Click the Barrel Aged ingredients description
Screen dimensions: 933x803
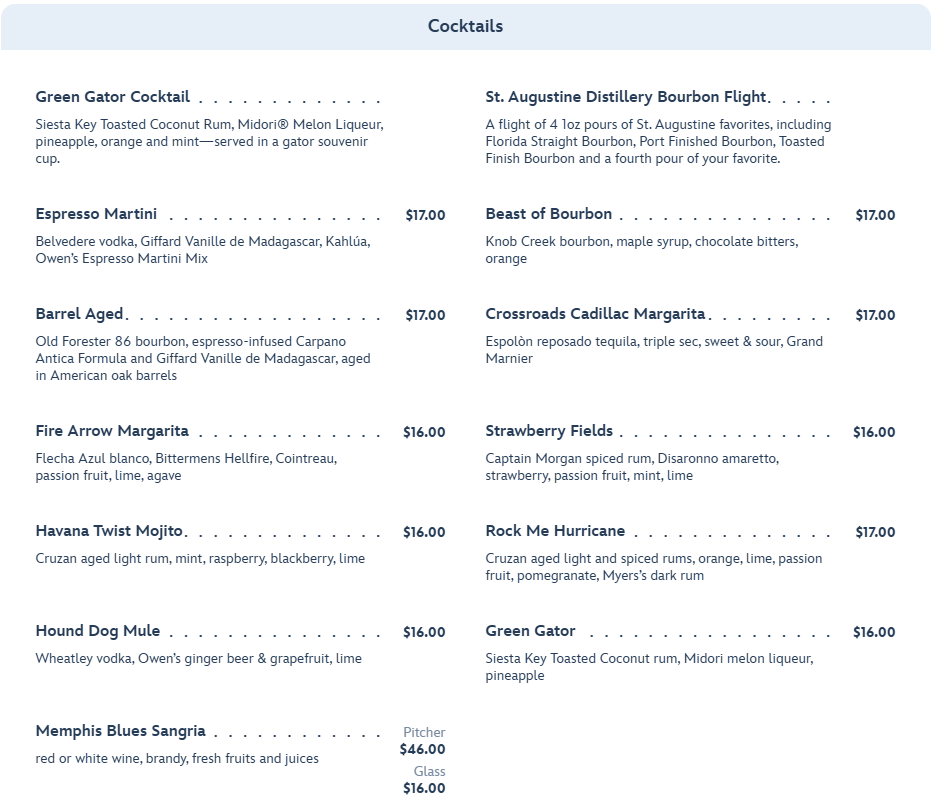click(203, 359)
